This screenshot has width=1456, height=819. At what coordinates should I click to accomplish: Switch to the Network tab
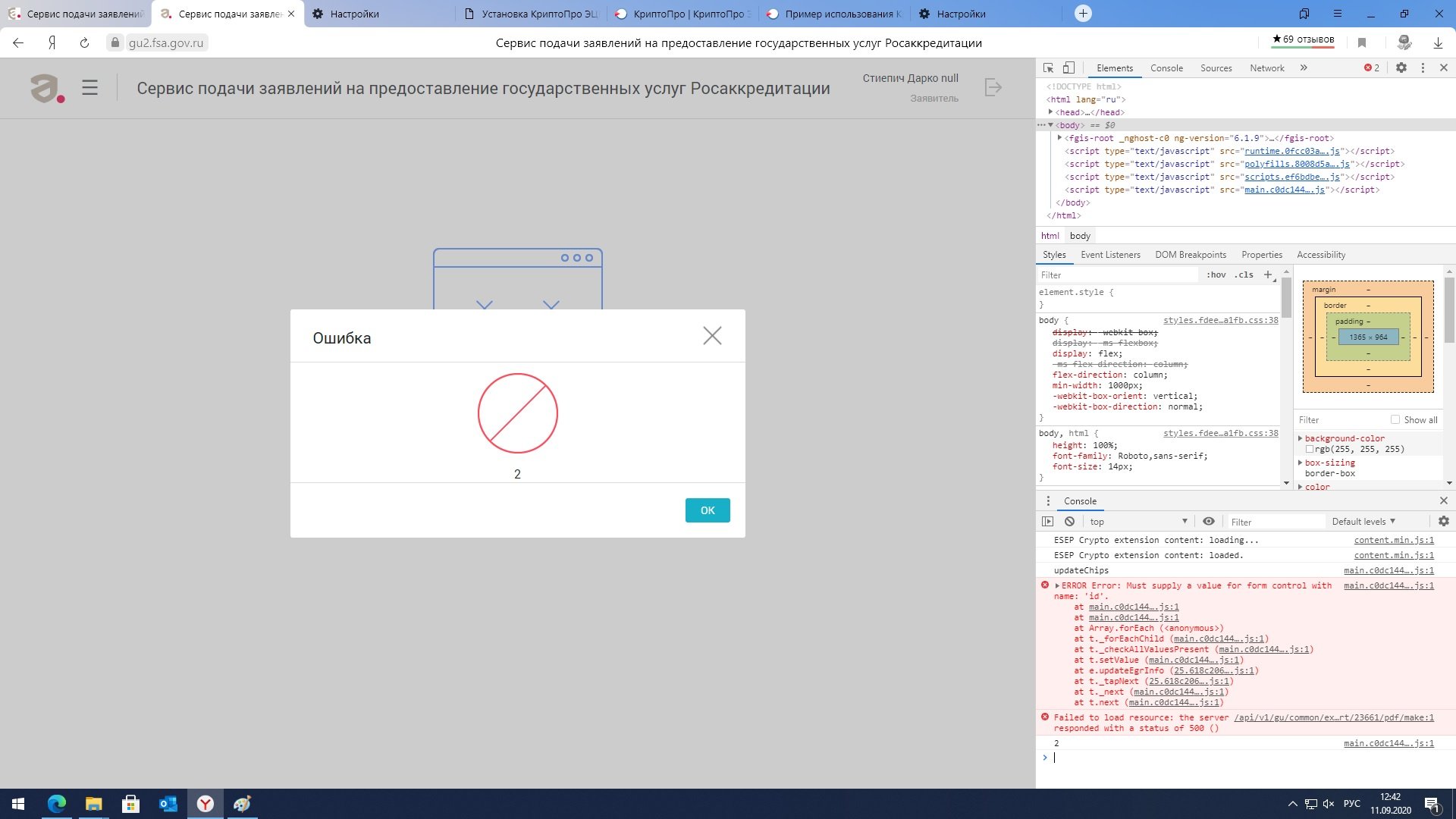(1266, 68)
